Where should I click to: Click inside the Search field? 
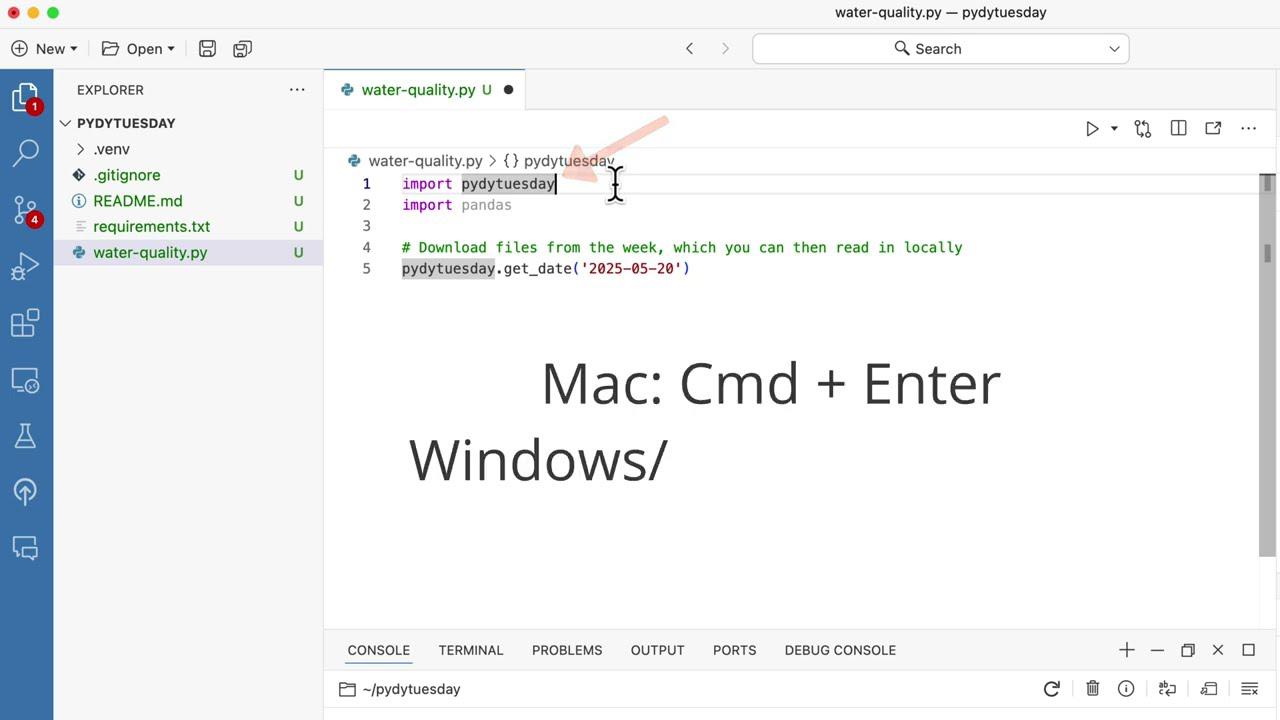938,48
